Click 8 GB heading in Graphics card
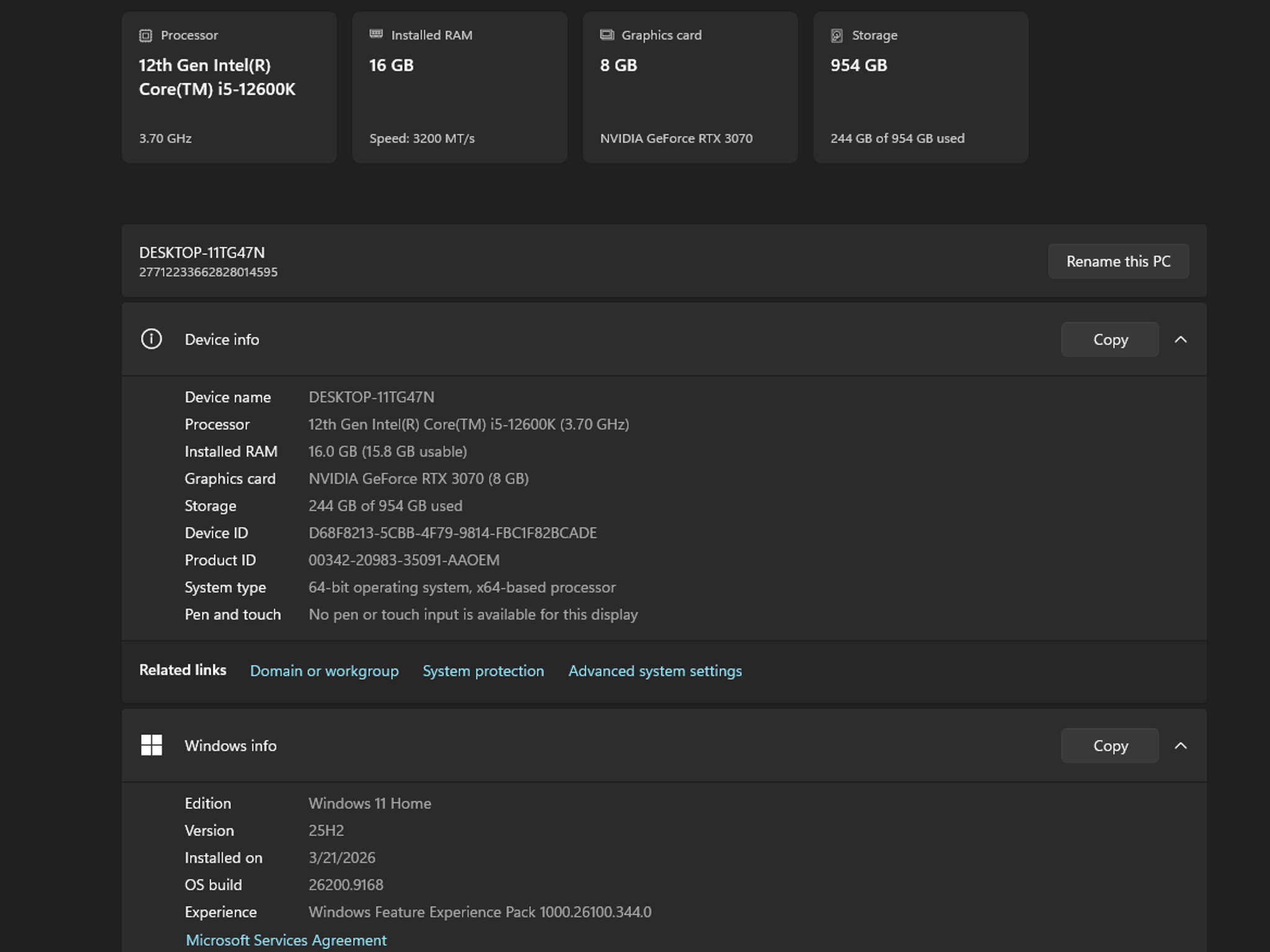Image resolution: width=1270 pixels, height=952 pixels. pos(618,65)
